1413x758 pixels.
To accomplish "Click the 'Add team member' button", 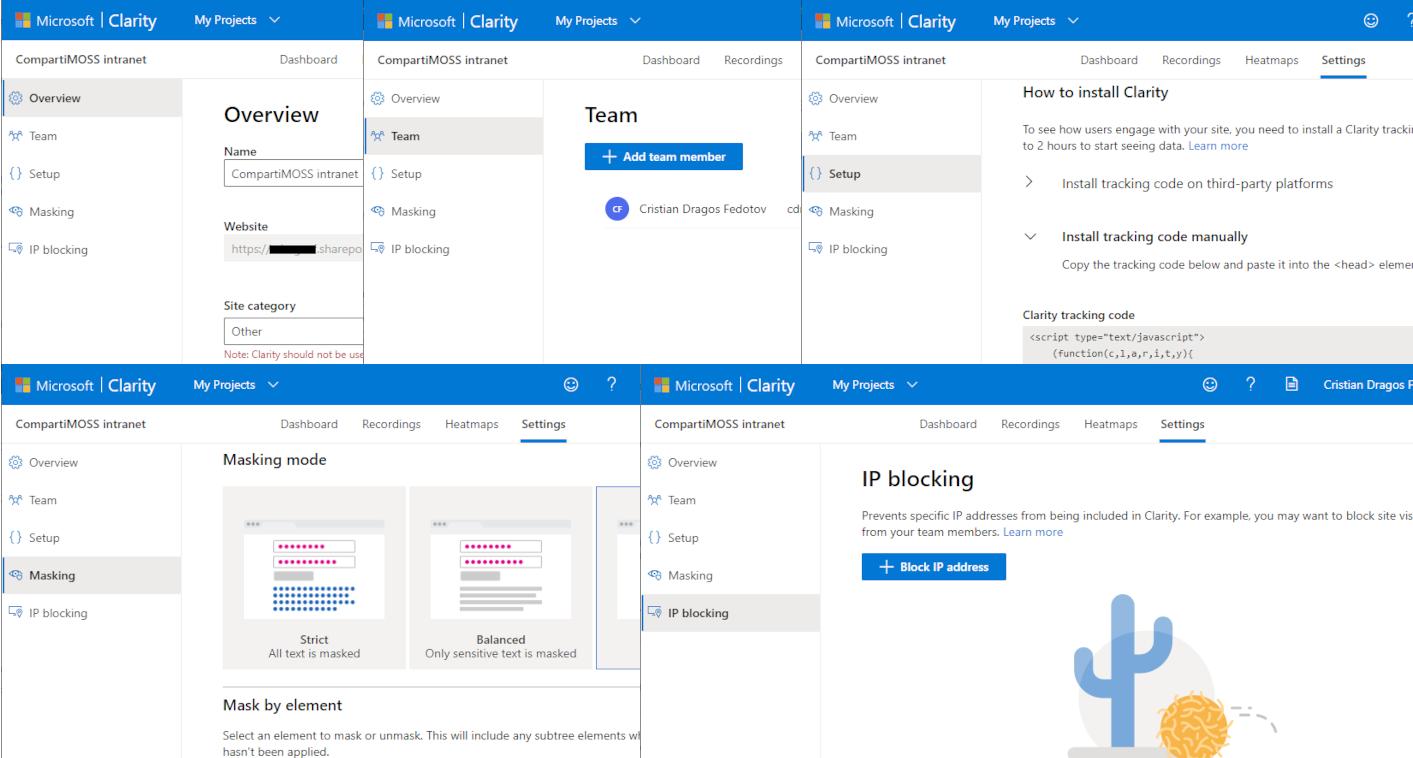I will tap(663, 156).
